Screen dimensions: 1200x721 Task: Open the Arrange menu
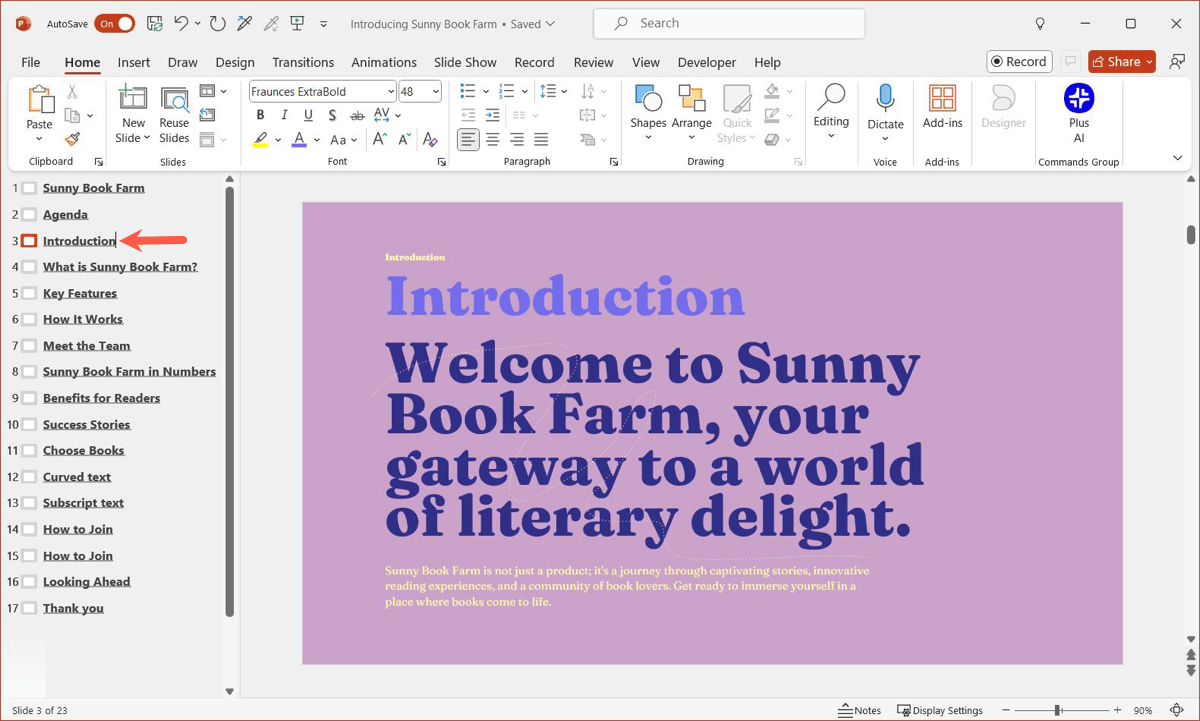tap(691, 113)
